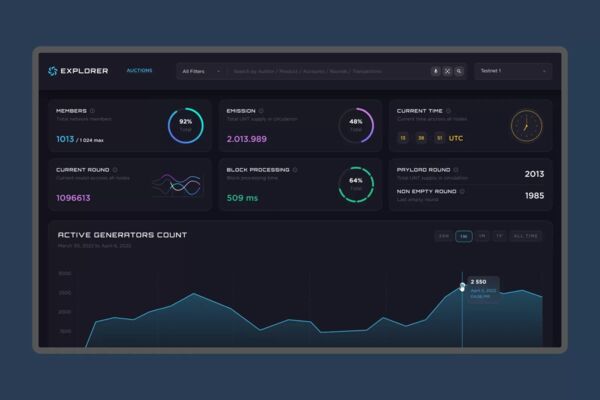Click the UTC label
The image size is (600, 400).
tap(456, 138)
